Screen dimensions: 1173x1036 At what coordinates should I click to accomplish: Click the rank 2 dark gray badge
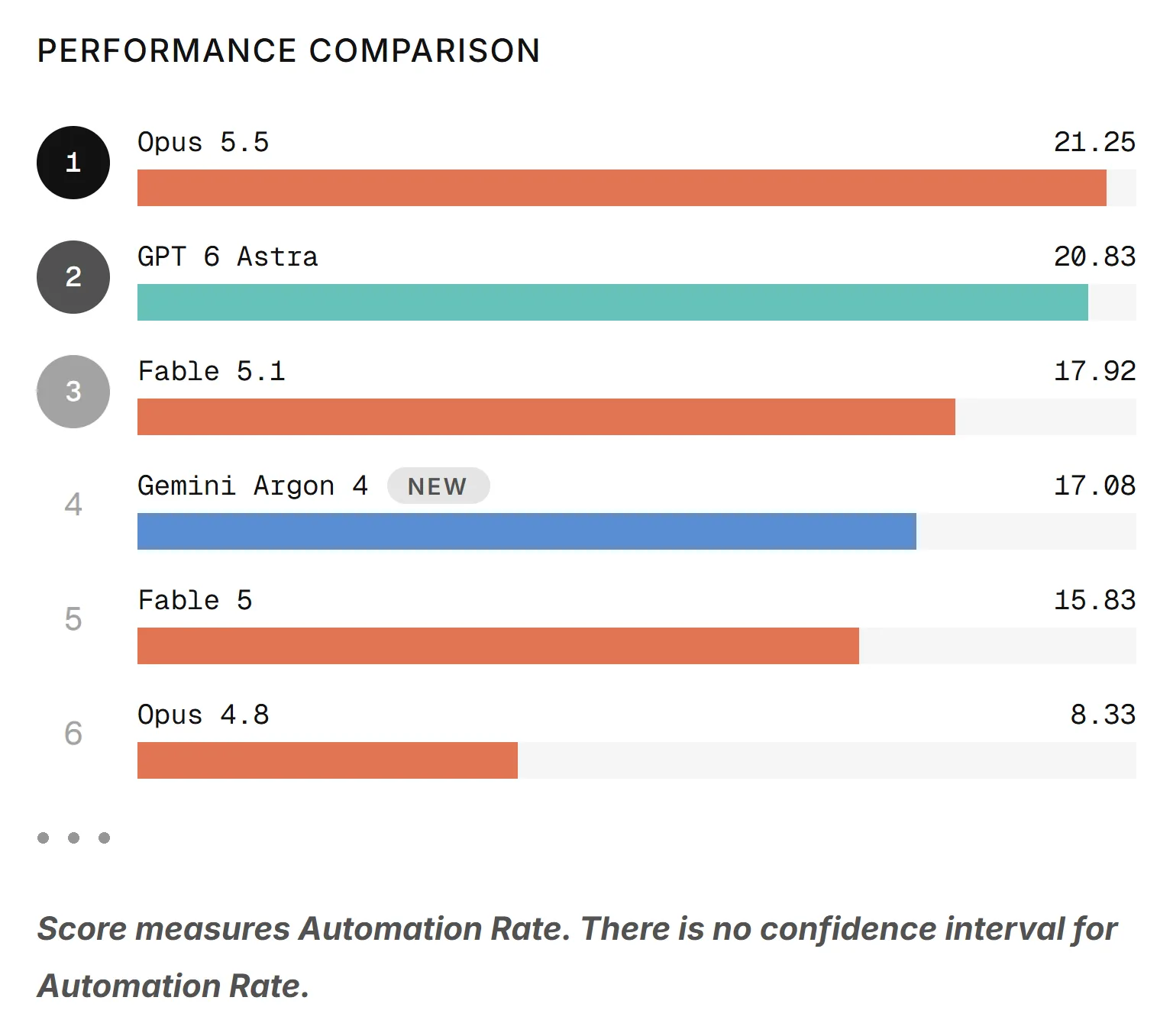coord(73,277)
